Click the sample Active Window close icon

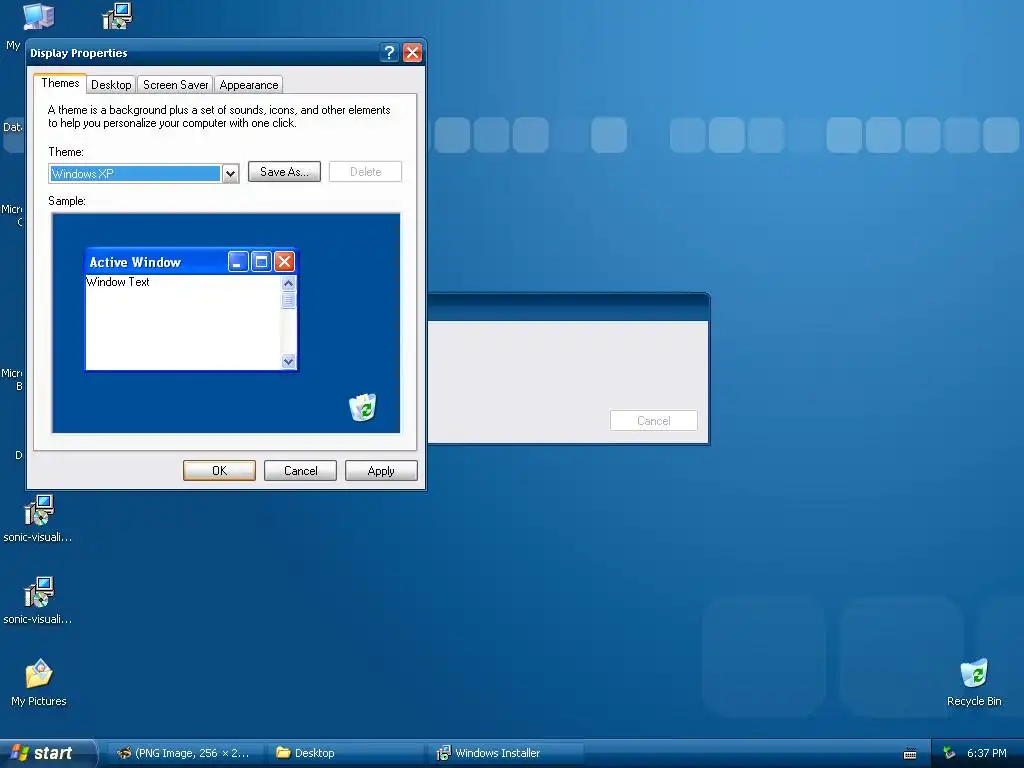coord(284,262)
